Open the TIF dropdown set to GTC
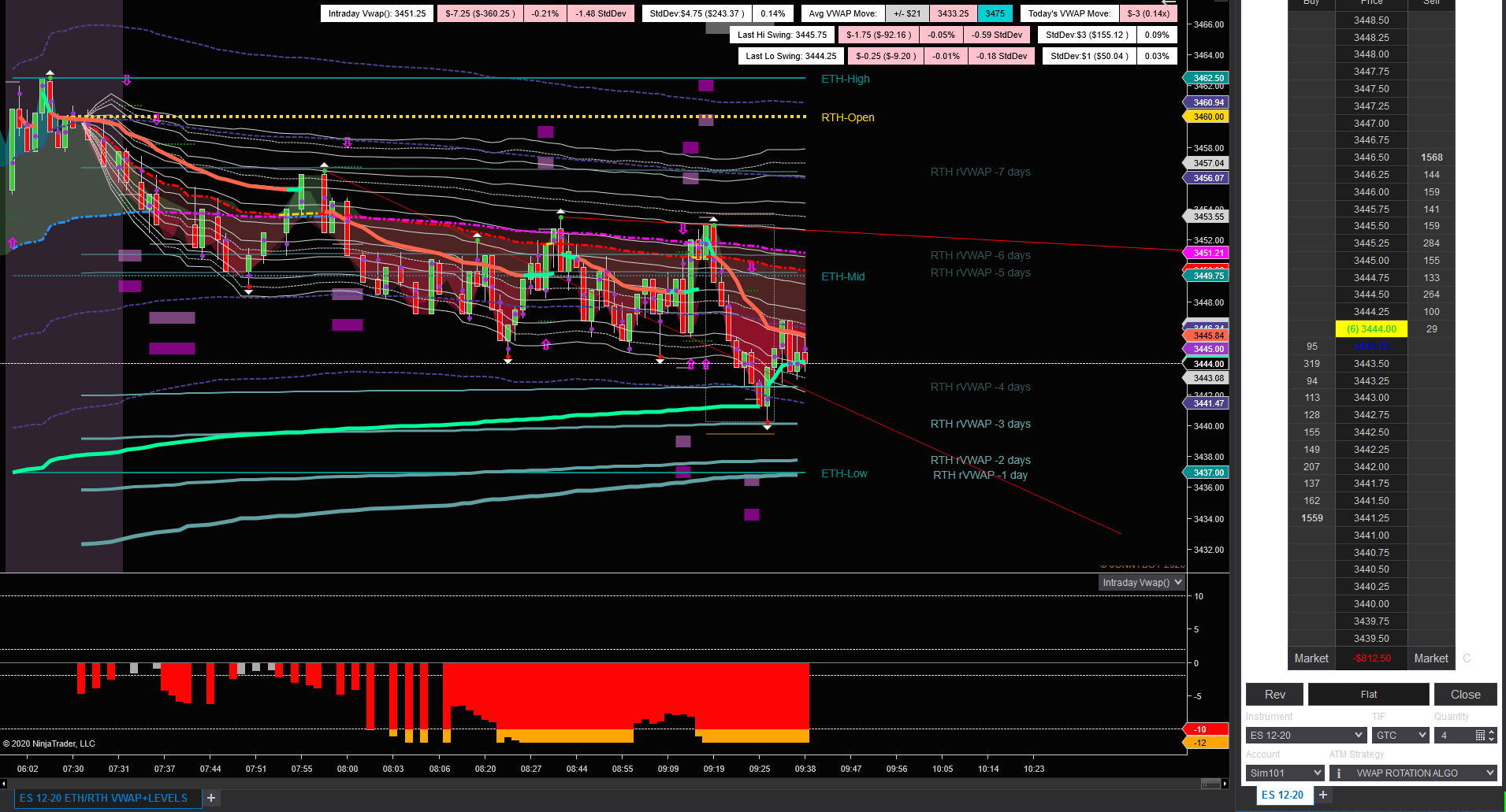Image resolution: width=1506 pixels, height=812 pixels. tap(1400, 735)
